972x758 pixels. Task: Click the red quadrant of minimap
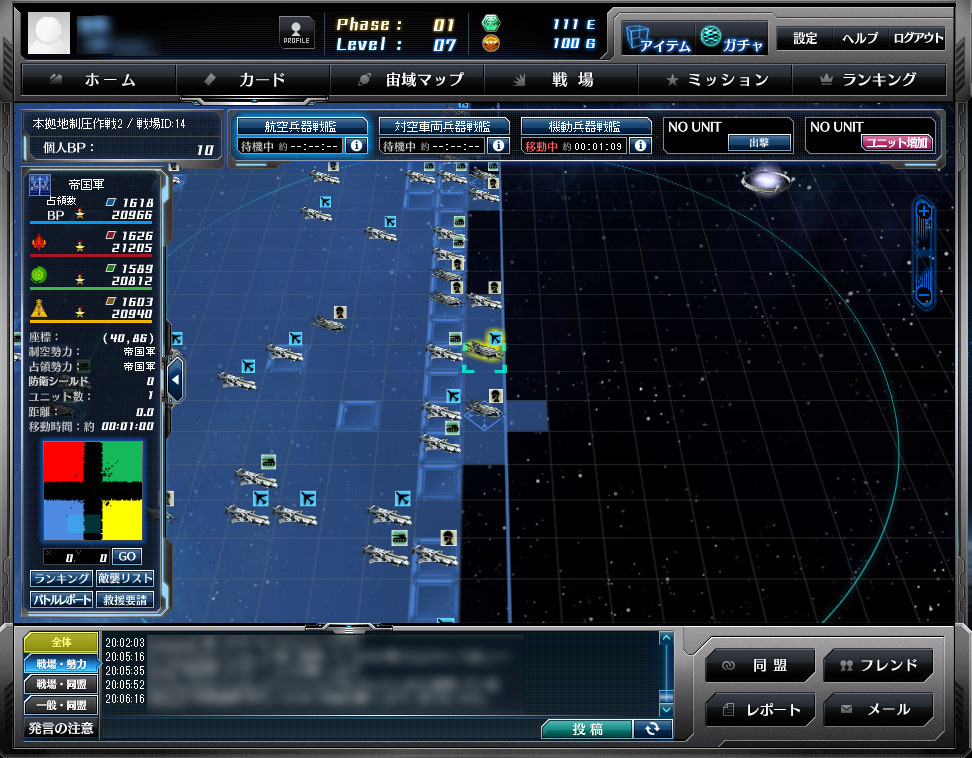tap(63, 461)
